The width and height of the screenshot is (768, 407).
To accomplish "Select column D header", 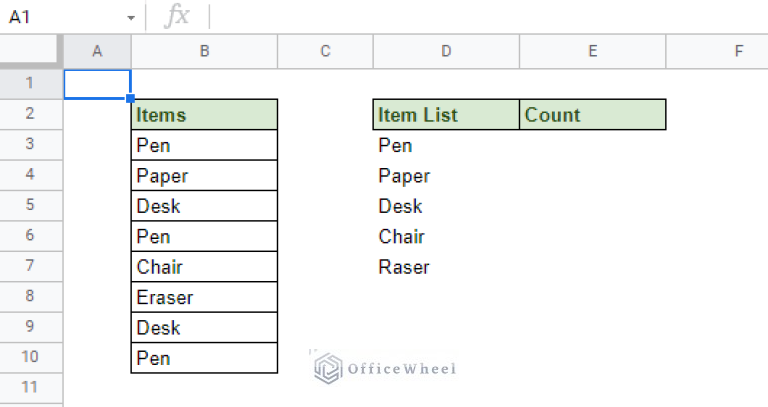I will [x=446, y=51].
